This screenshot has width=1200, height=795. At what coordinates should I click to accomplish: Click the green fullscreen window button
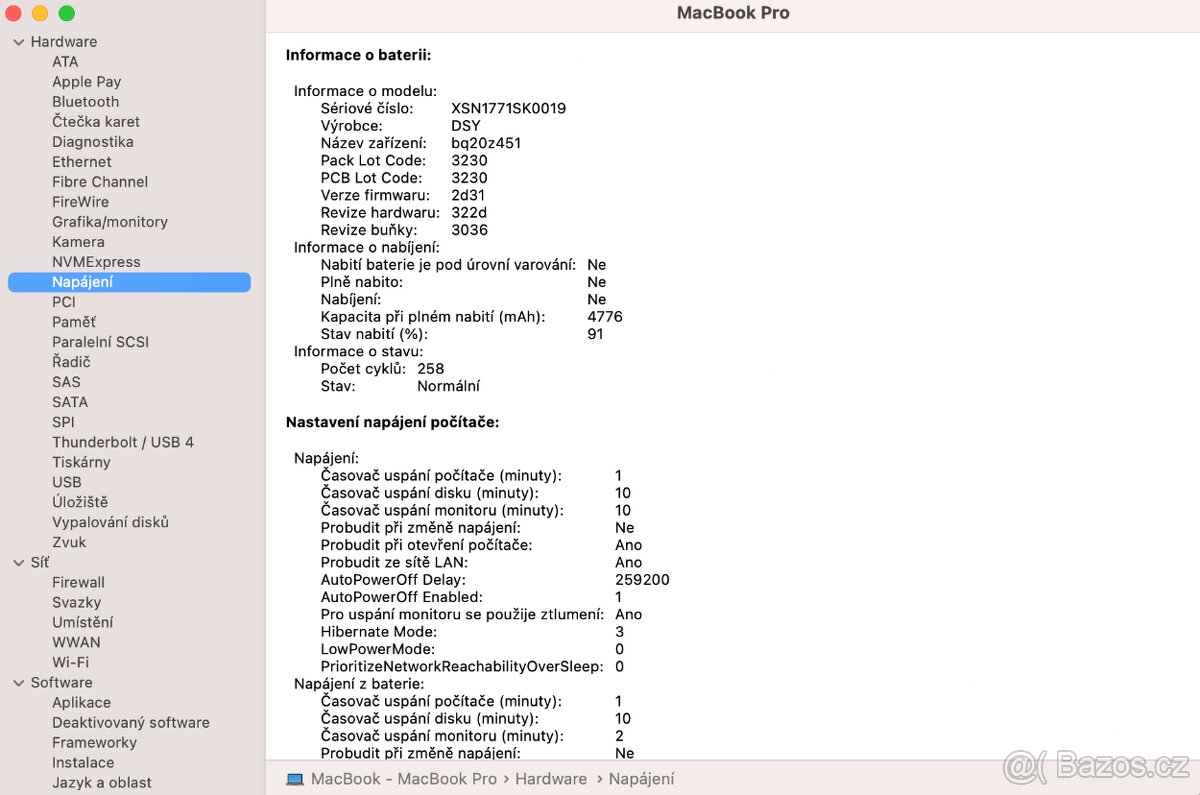pos(67,14)
